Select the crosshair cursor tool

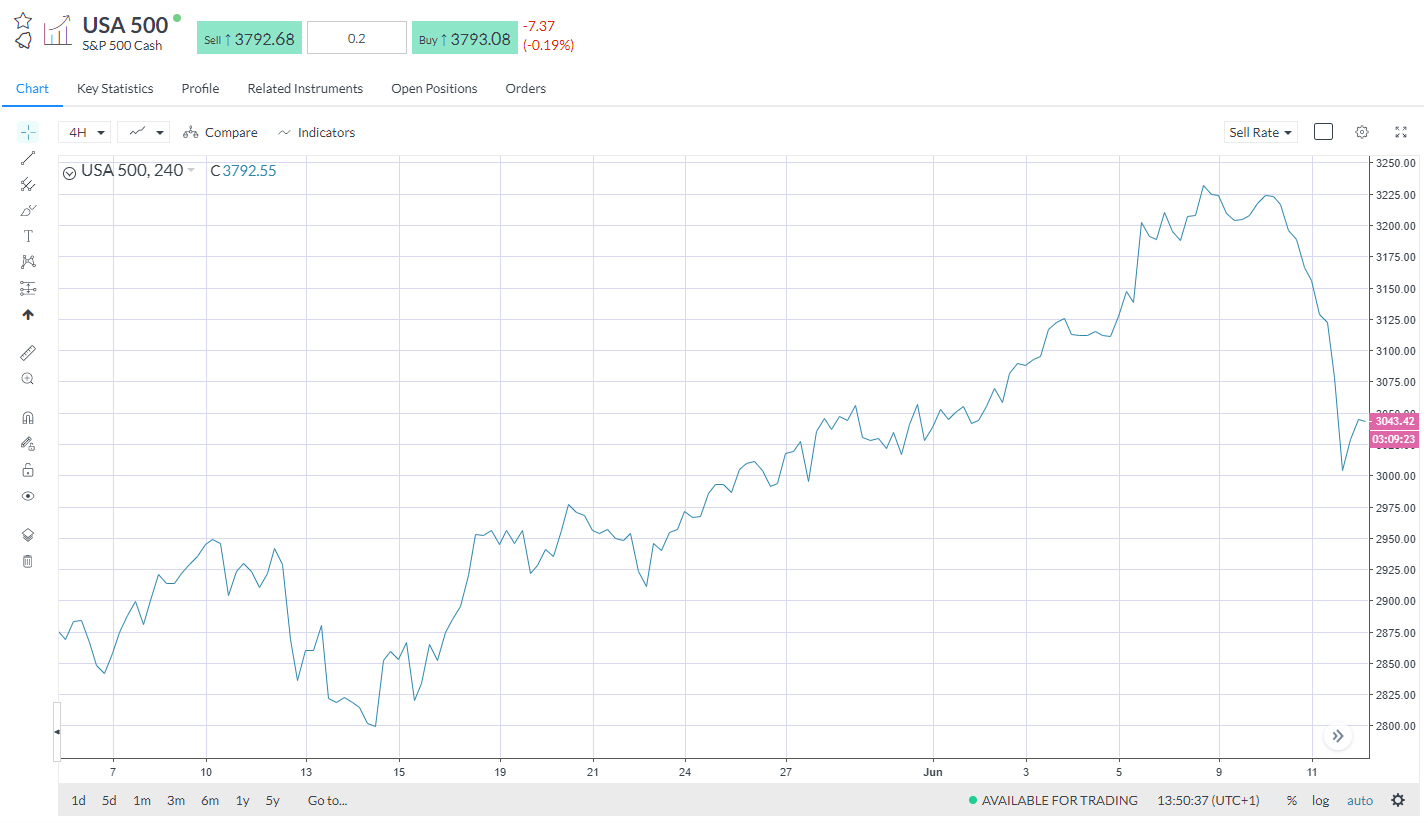(27, 131)
